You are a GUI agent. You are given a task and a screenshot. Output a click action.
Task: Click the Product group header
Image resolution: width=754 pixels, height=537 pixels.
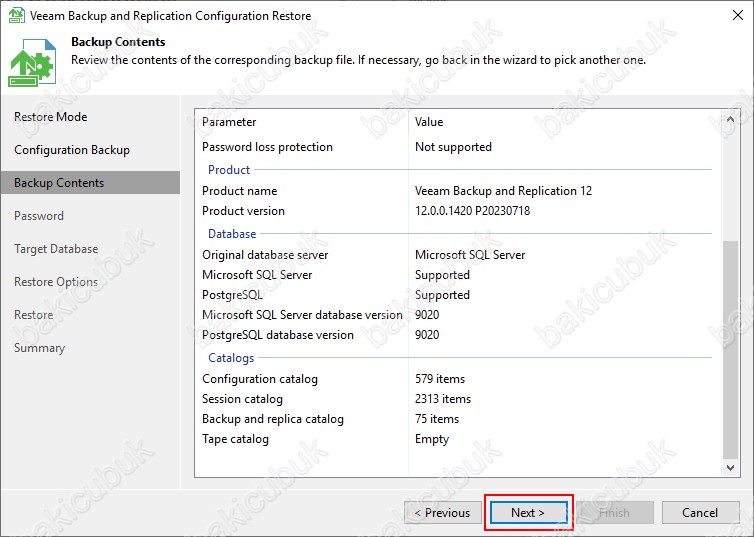229,170
